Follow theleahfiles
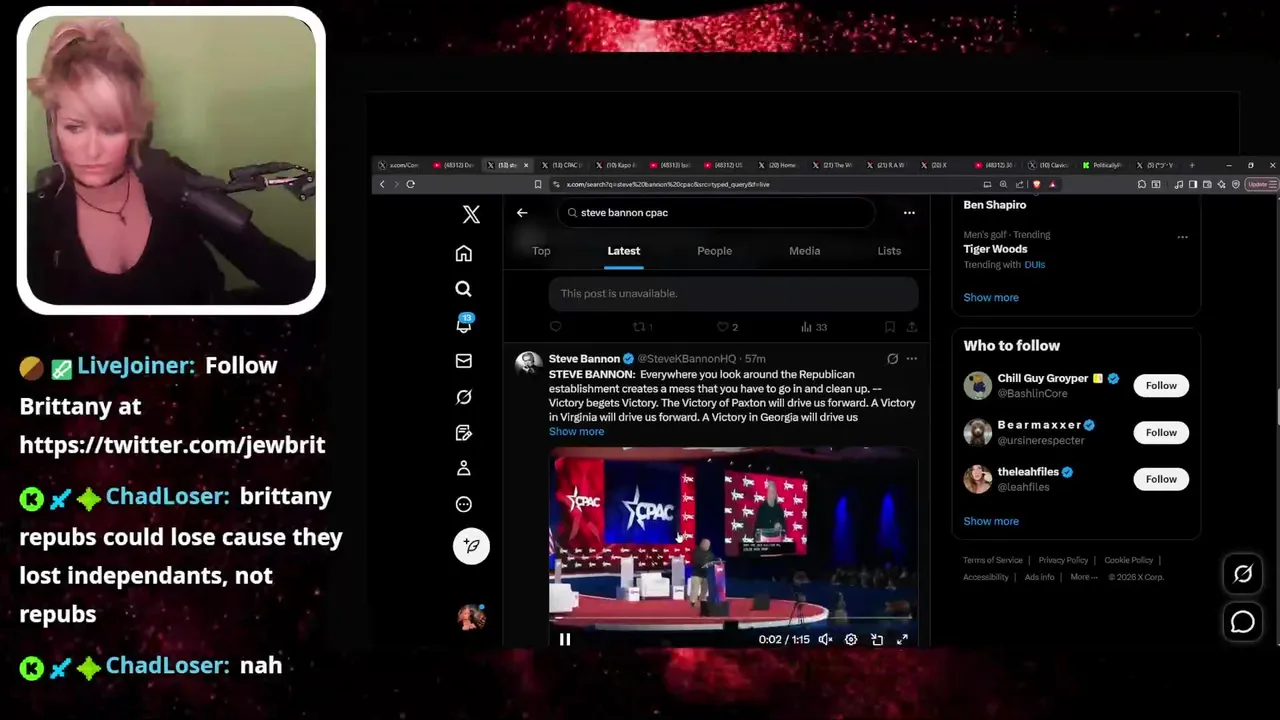 [1161, 480]
